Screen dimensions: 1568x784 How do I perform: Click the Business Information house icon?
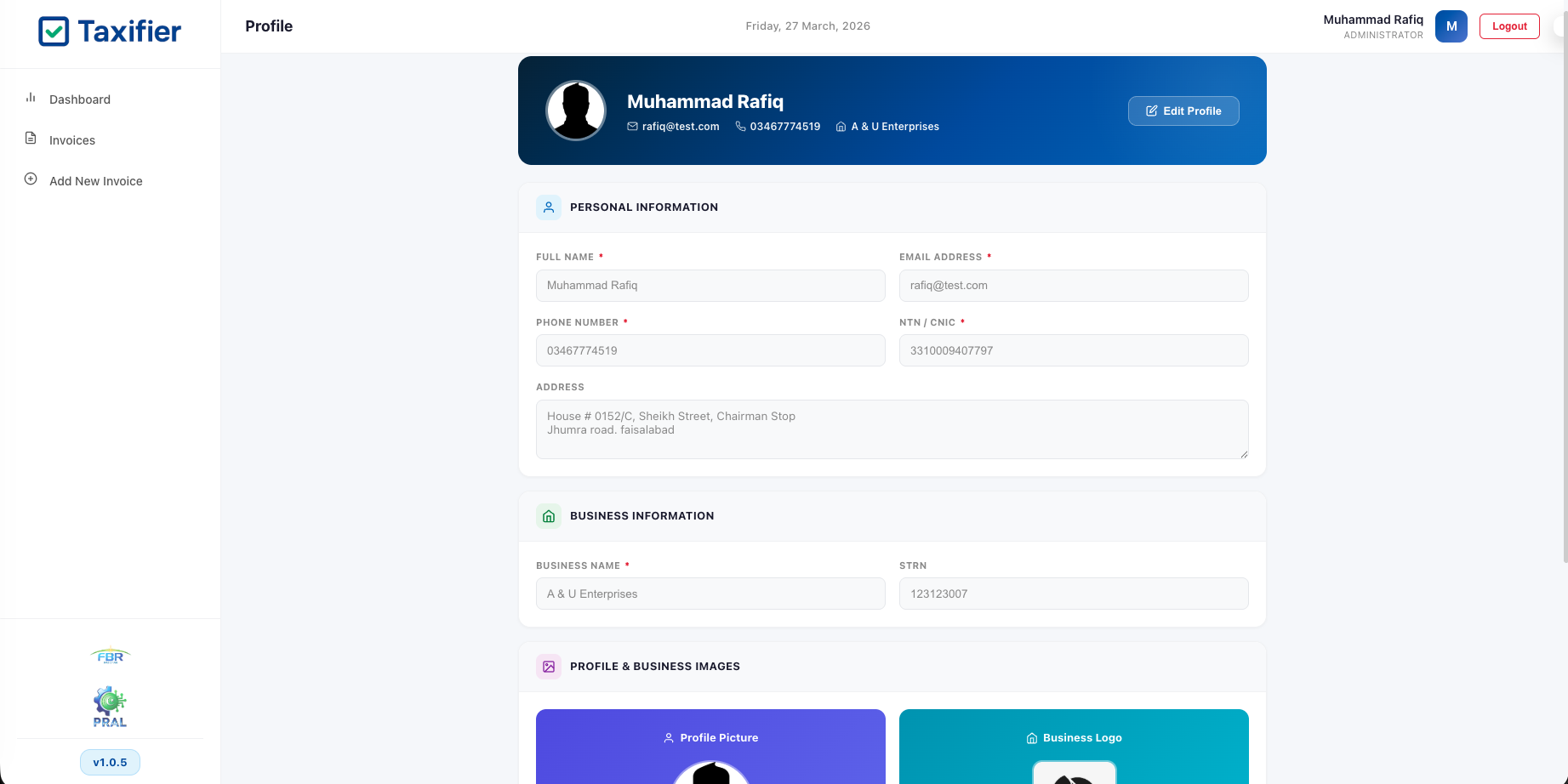(549, 515)
